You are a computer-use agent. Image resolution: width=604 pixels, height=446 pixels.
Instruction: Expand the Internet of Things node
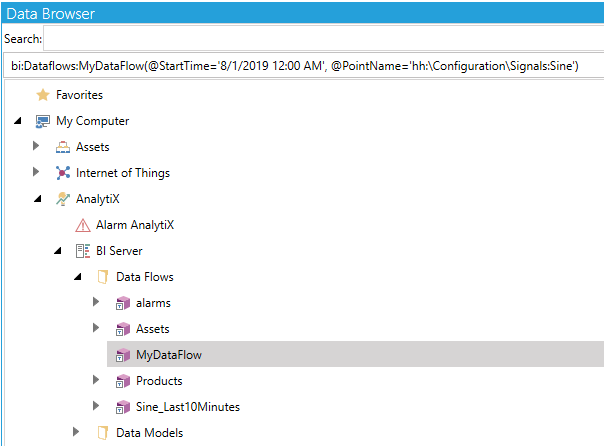38,173
